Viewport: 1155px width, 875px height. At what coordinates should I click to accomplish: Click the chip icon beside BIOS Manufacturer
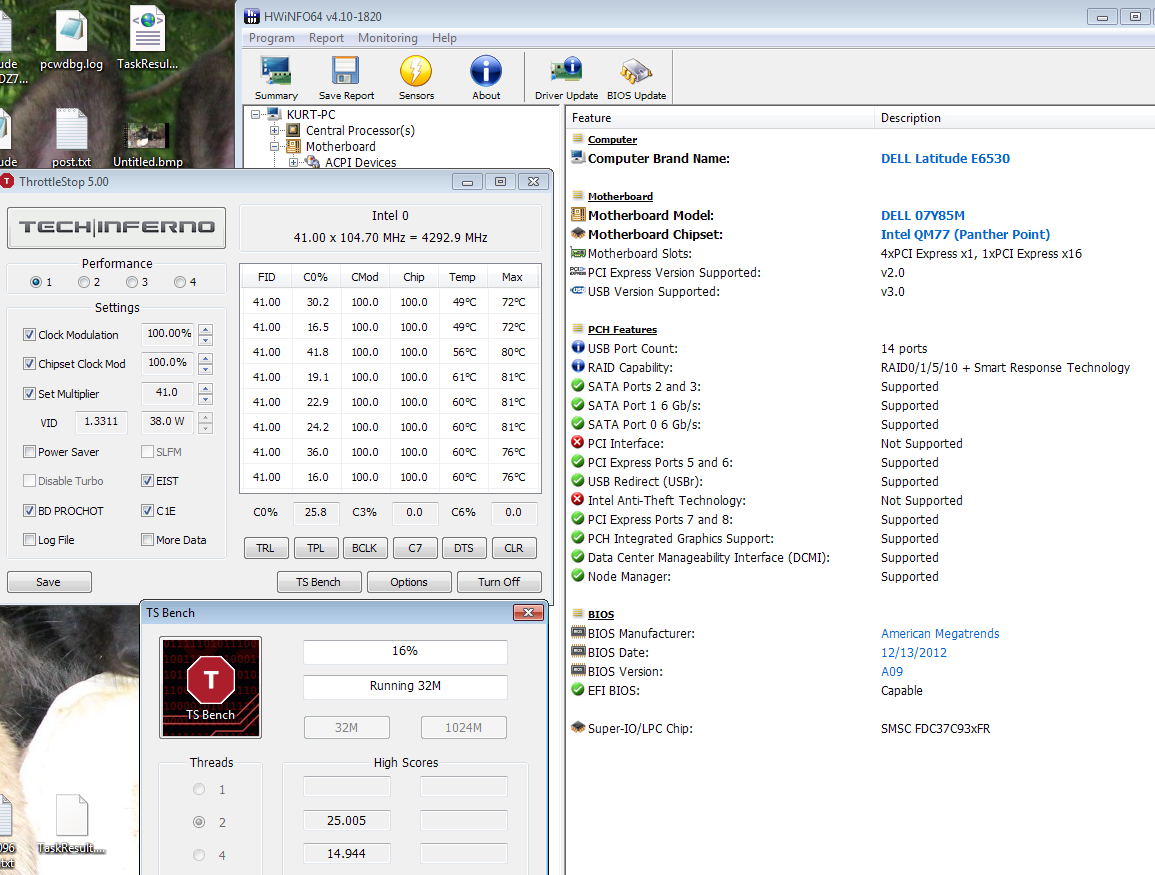578,633
